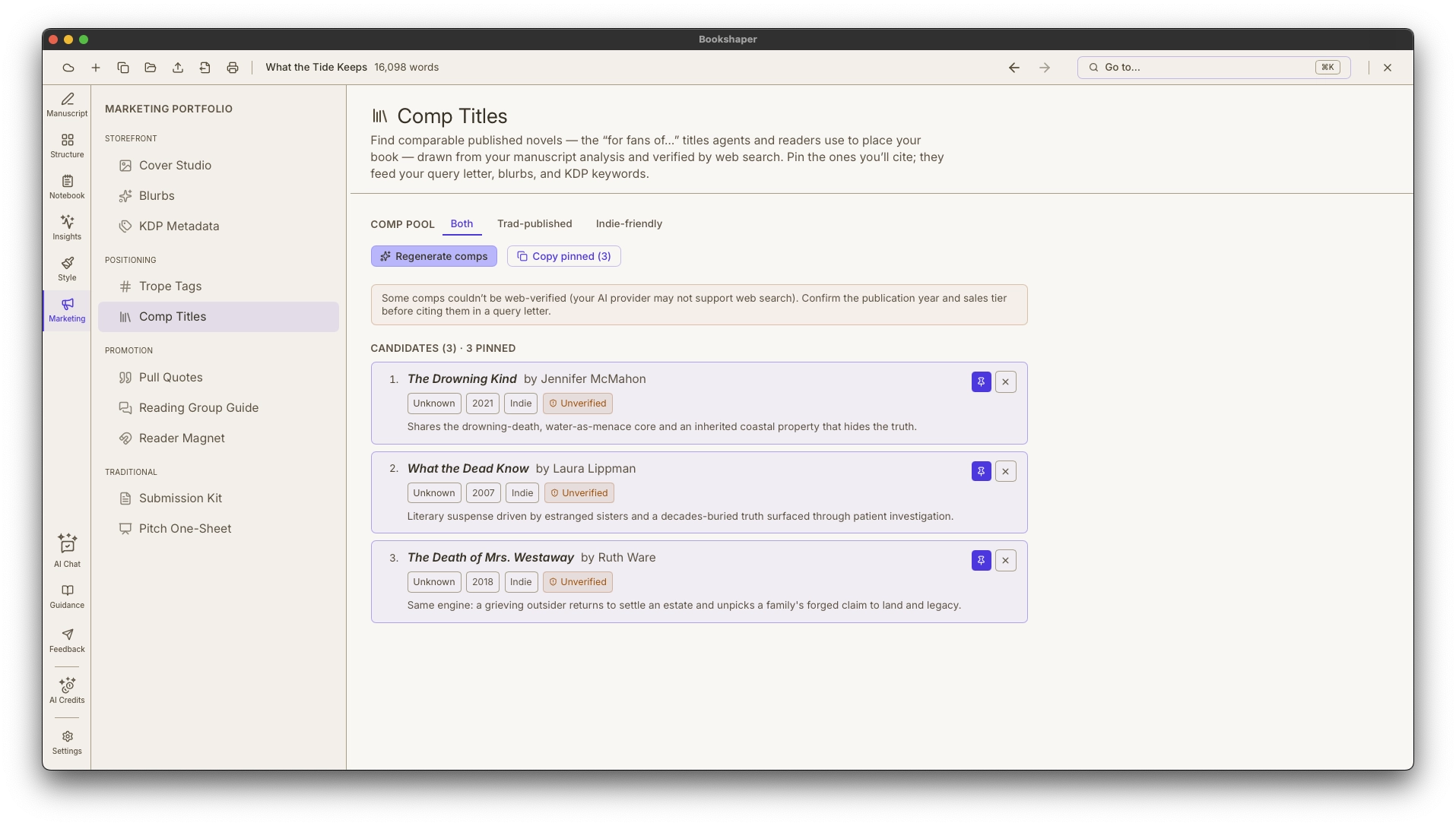Unpin The Drowning Kind comp

click(x=982, y=381)
